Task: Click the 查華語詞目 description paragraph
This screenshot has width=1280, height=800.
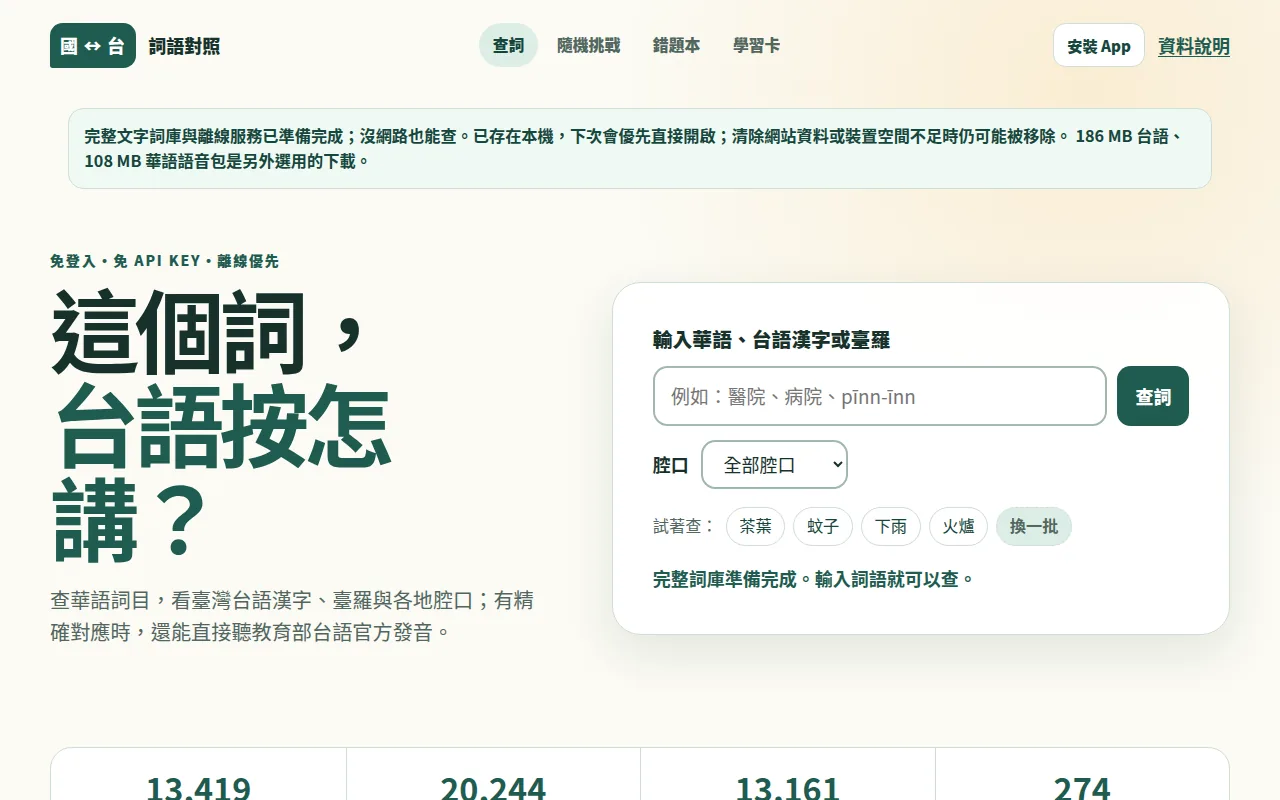Action: pyautogui.click(x=292, y=616)
